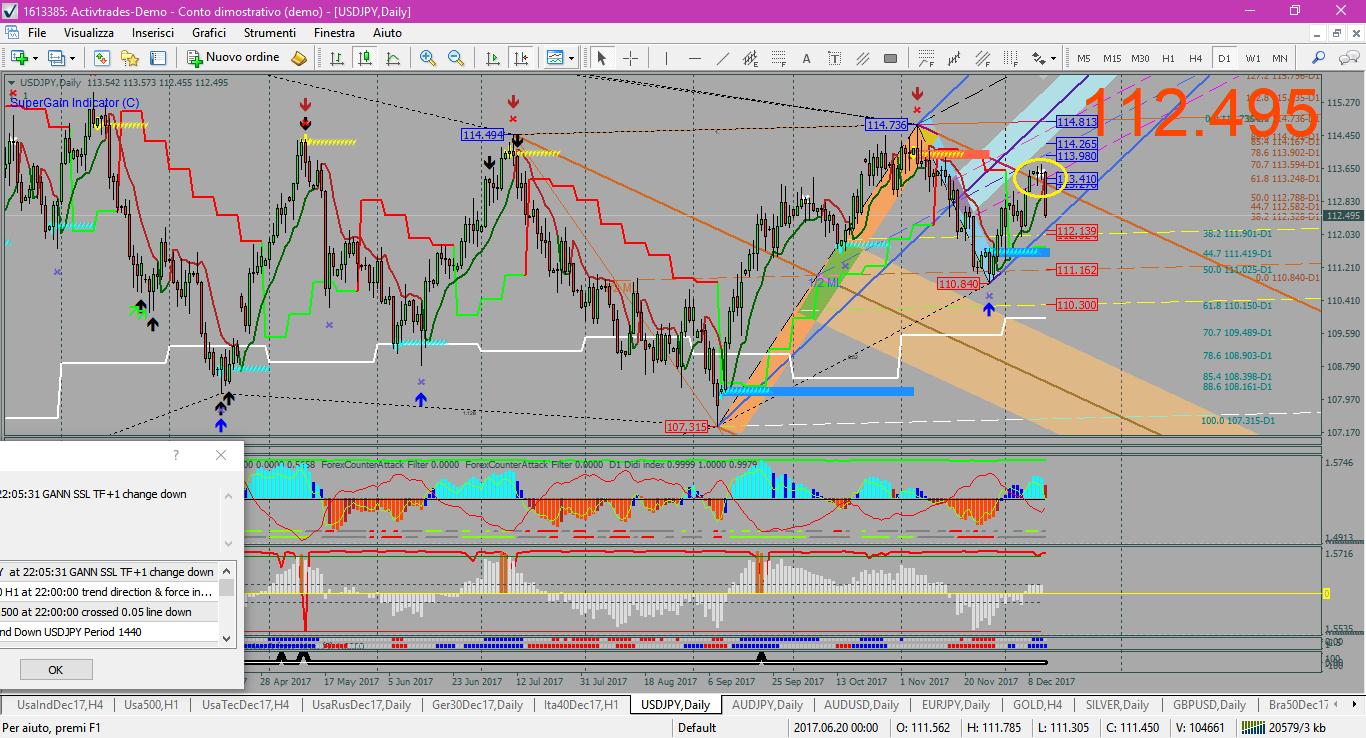The height and width of the screenshot is (738, 1366).
Task: Open MetaEditor yellow book icon
Action: (x=298, y=58)
